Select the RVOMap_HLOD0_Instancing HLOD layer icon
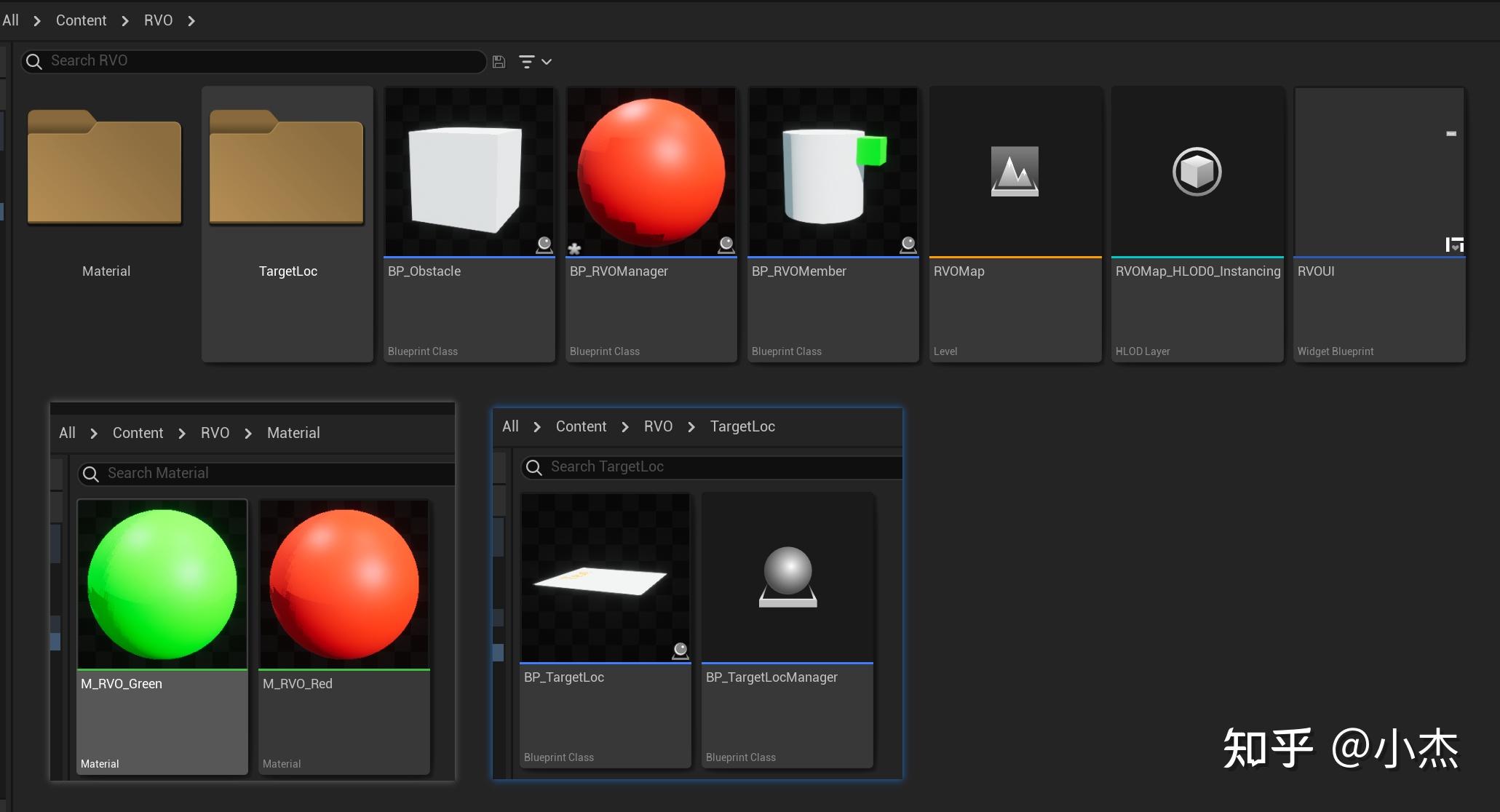The height and width of the screenshot is (812, 1500). 1197,172
